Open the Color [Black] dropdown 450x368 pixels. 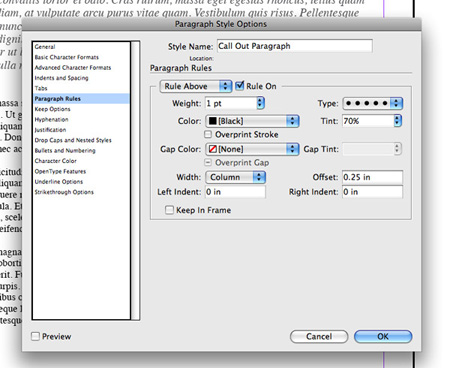(252, 121)
